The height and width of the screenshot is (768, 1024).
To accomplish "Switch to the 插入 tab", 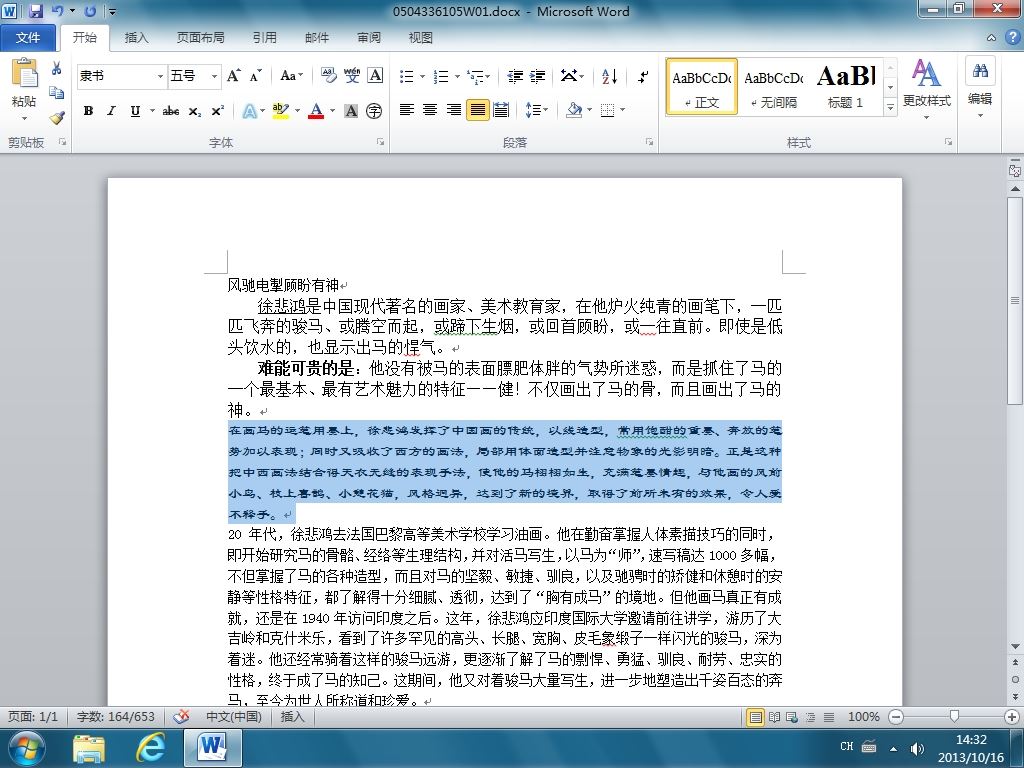I will [x=136, y=38].
